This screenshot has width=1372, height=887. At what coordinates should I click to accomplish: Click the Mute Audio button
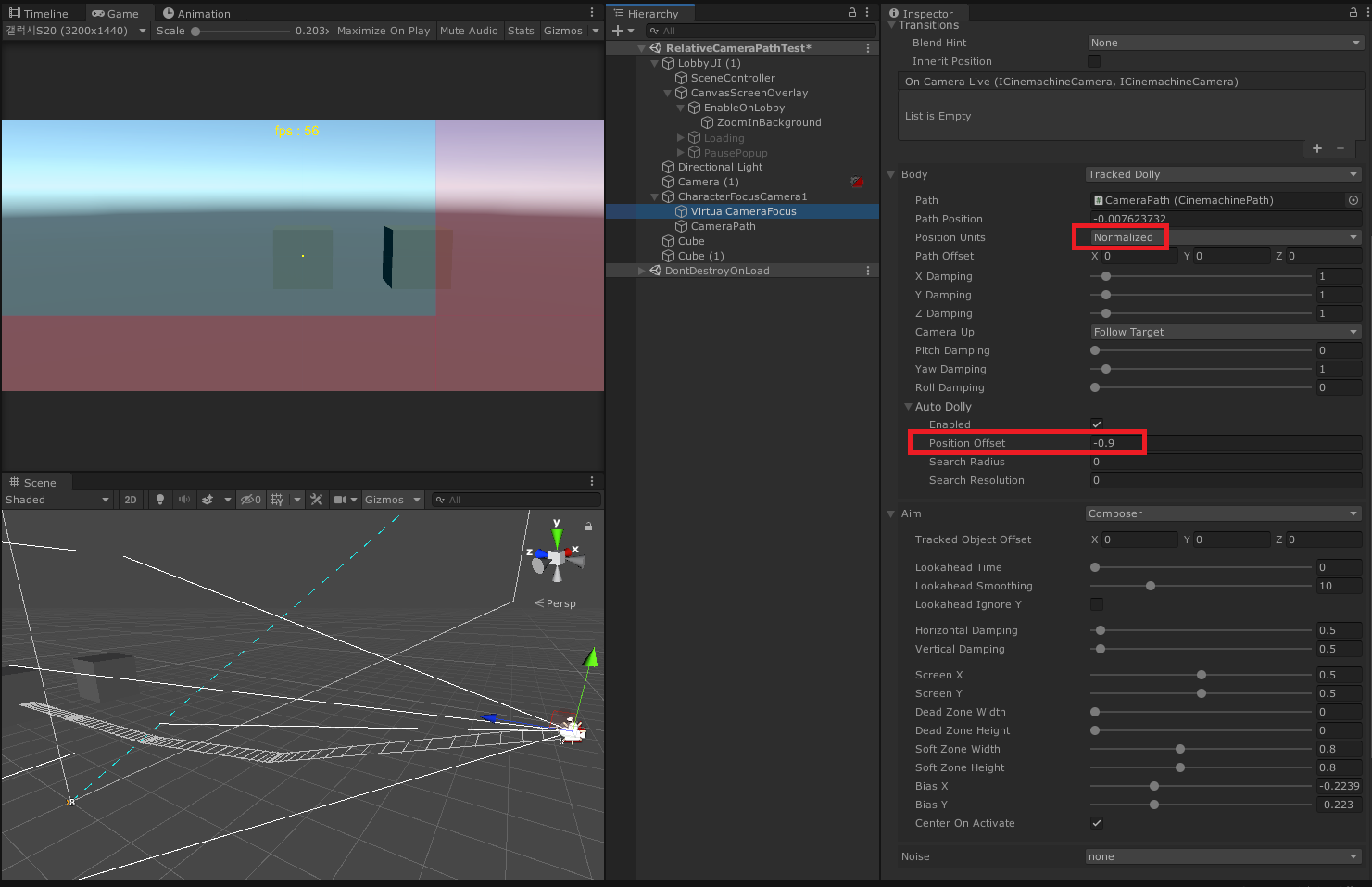[469, 31]
